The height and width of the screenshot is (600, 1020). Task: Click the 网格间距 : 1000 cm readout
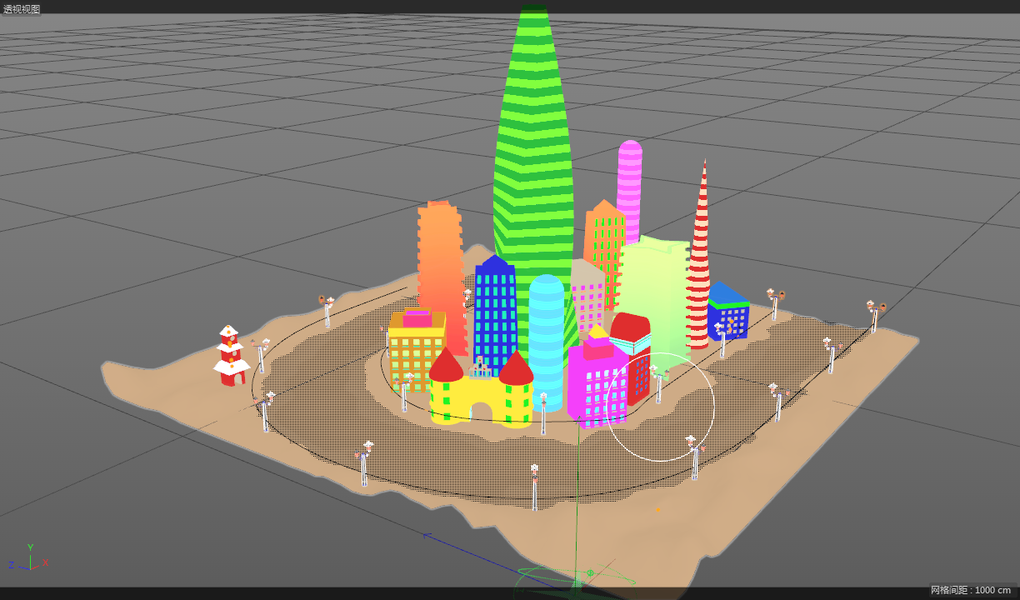point(970,590)
